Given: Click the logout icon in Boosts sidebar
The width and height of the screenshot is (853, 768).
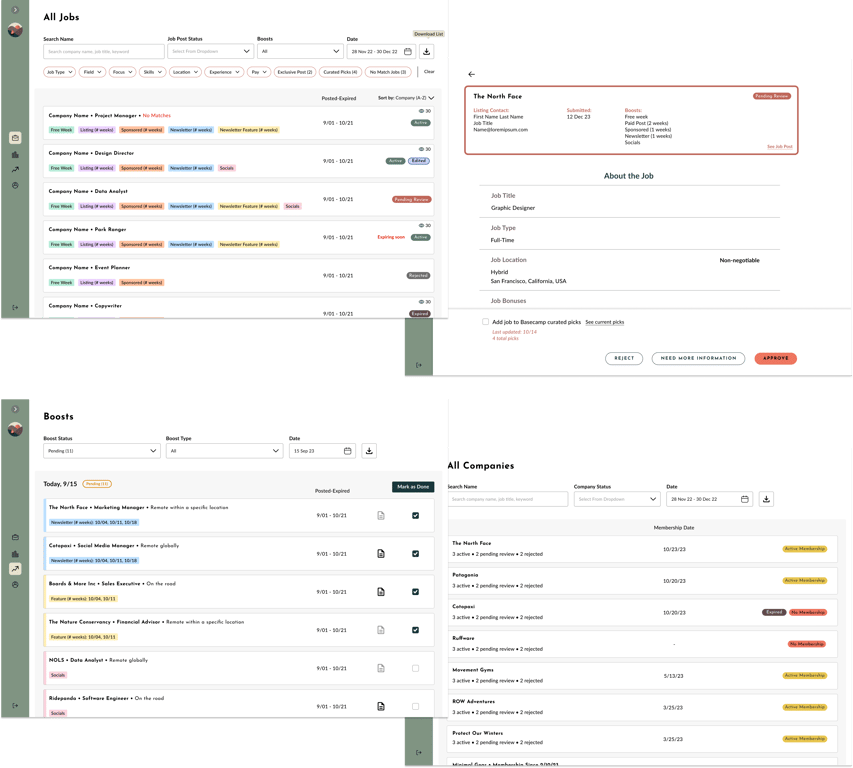Looking at the screenshot, I should [x=15, y=705].
